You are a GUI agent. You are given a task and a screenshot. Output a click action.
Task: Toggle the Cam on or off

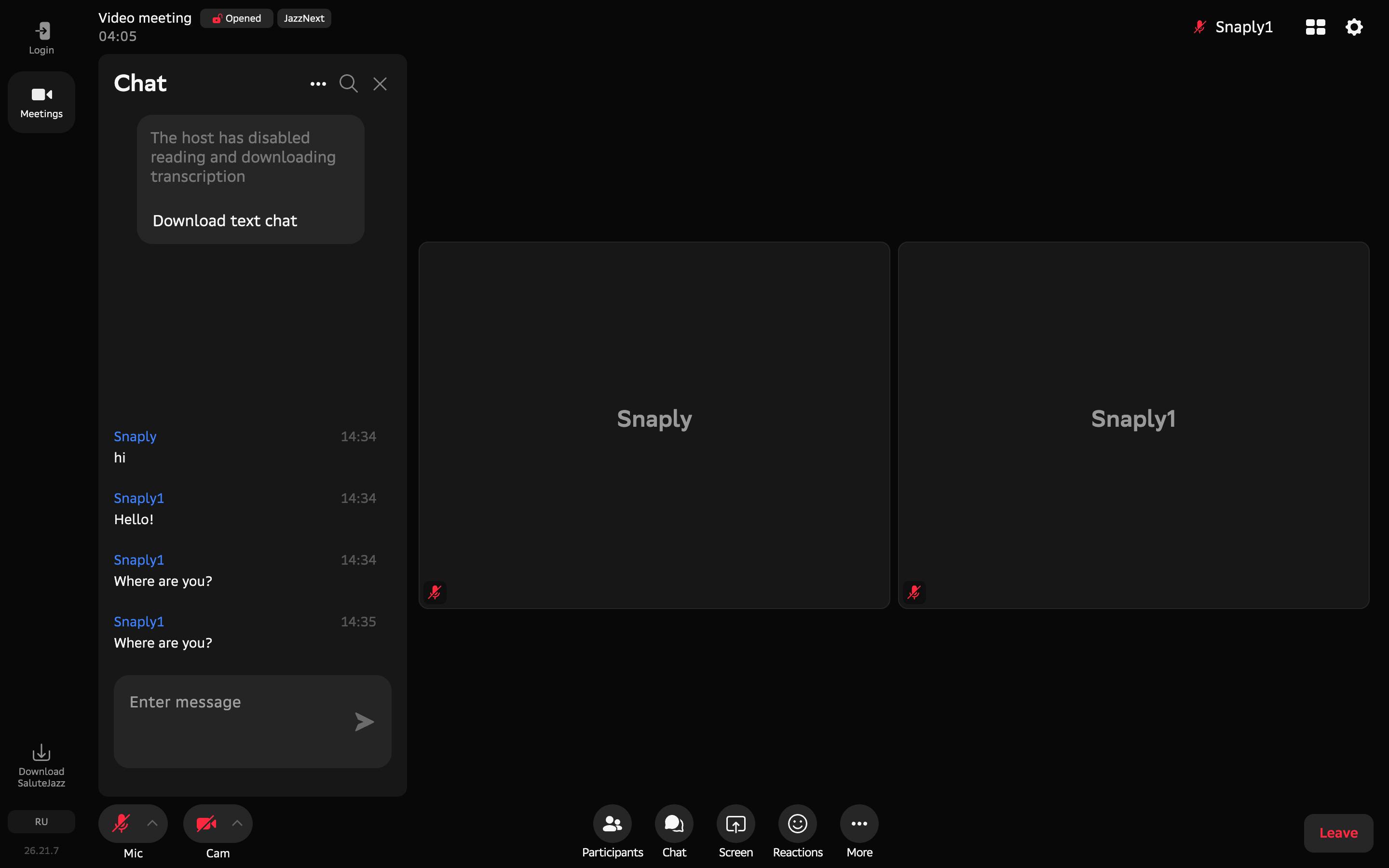tap(206, 823)
